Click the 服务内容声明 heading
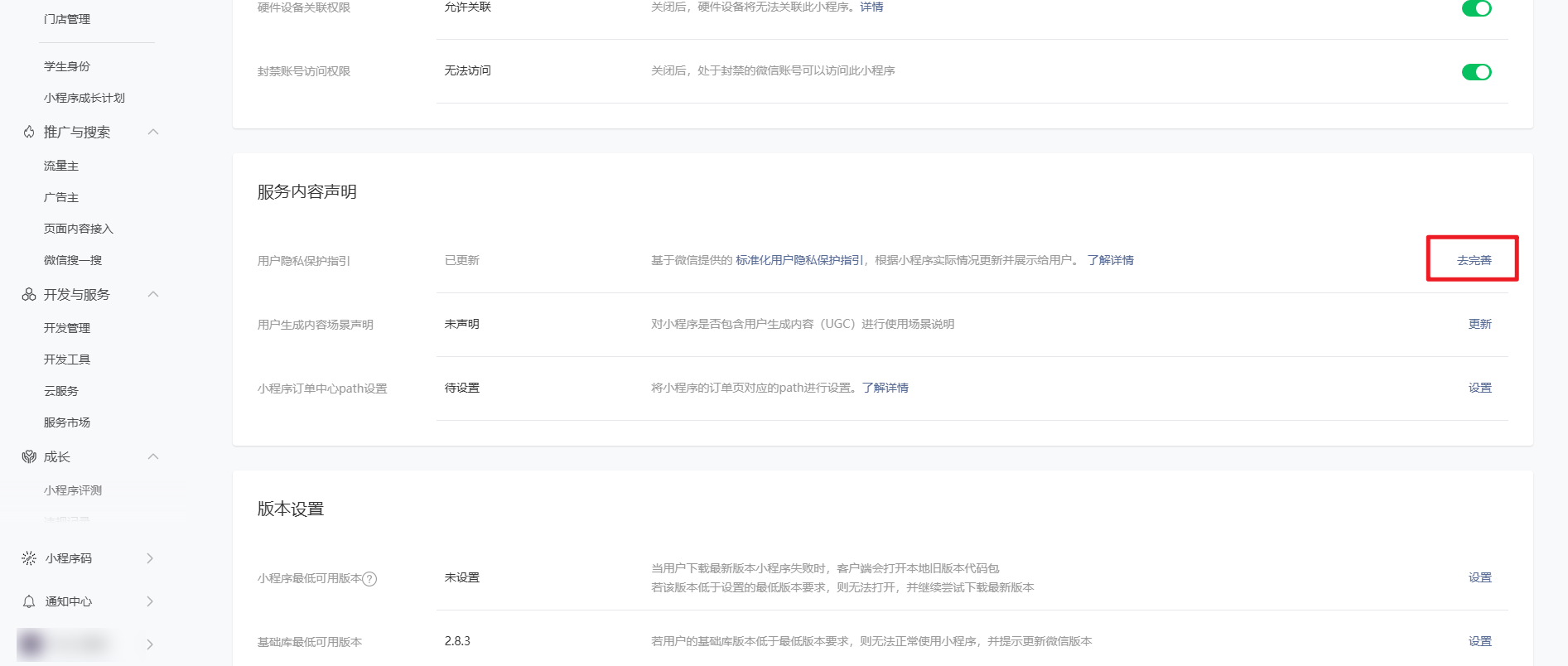Viewport: 1568px width, 666px height. pyautogui.click(x=307, y=191)
